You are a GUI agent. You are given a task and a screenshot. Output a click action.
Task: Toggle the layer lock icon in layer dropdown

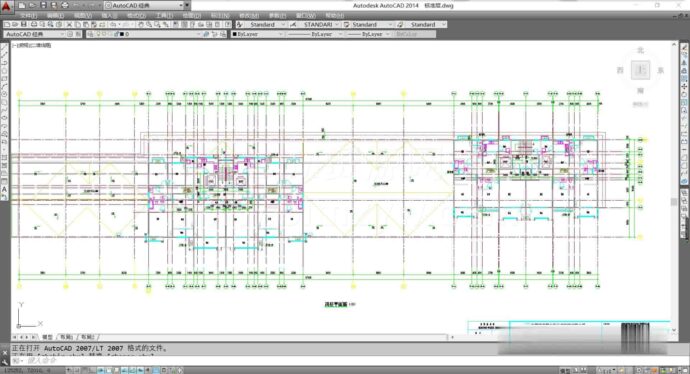[x=116, y=34]
